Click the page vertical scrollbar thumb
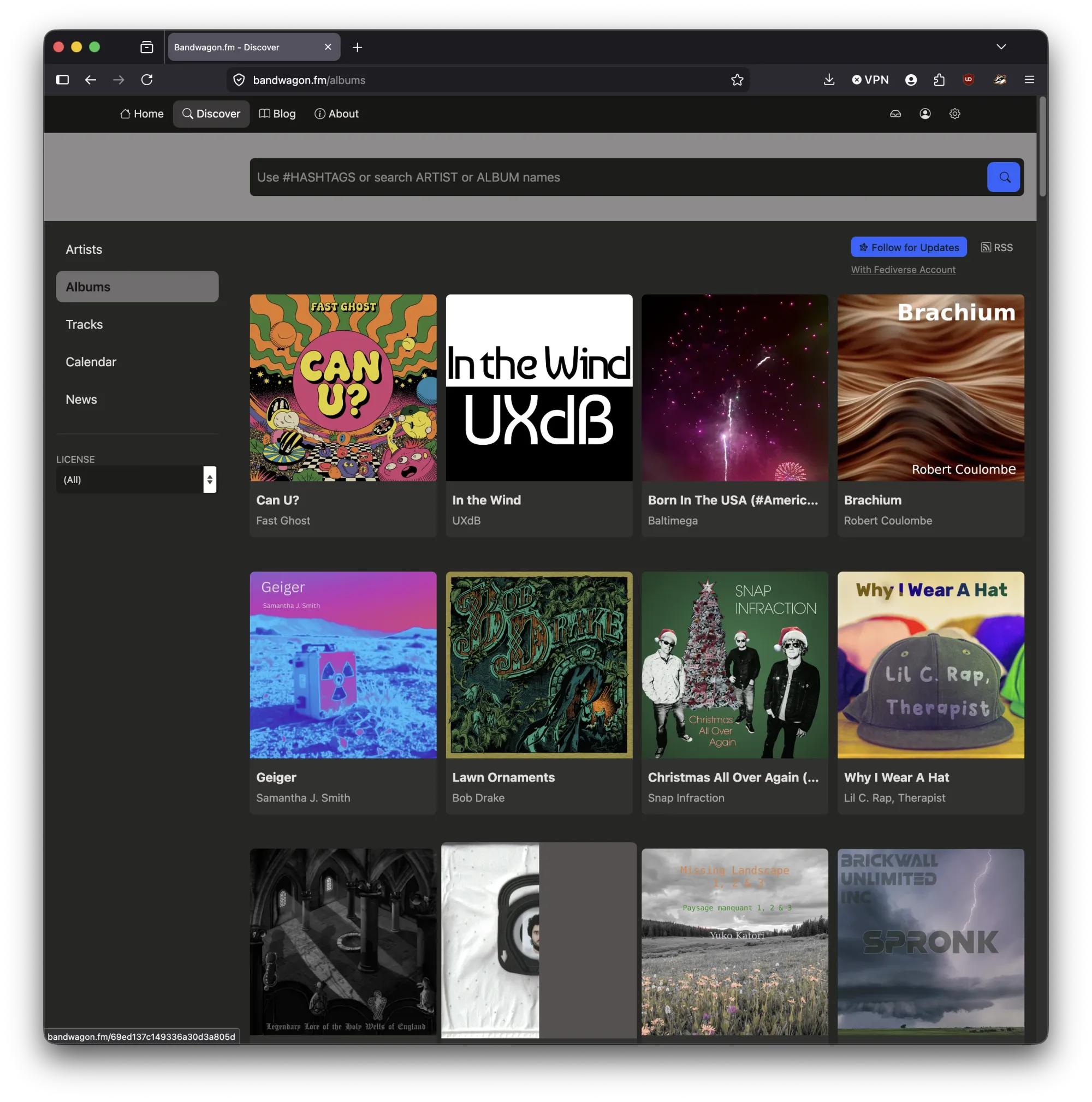Screen dimensions: 1092x1102 (1042, 147)
